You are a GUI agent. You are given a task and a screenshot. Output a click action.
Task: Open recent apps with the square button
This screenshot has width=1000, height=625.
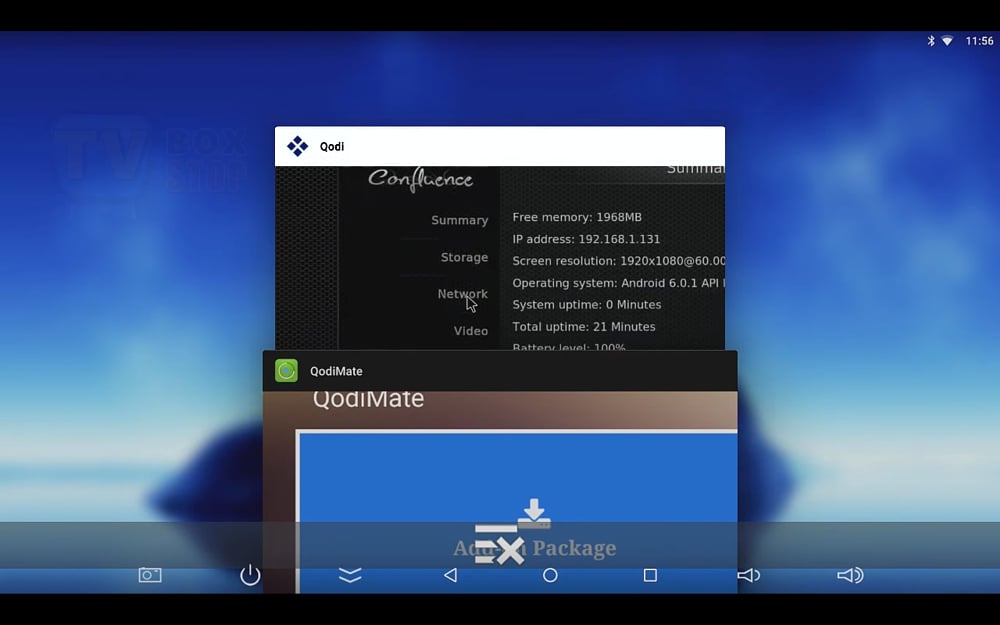click(650, 575)
